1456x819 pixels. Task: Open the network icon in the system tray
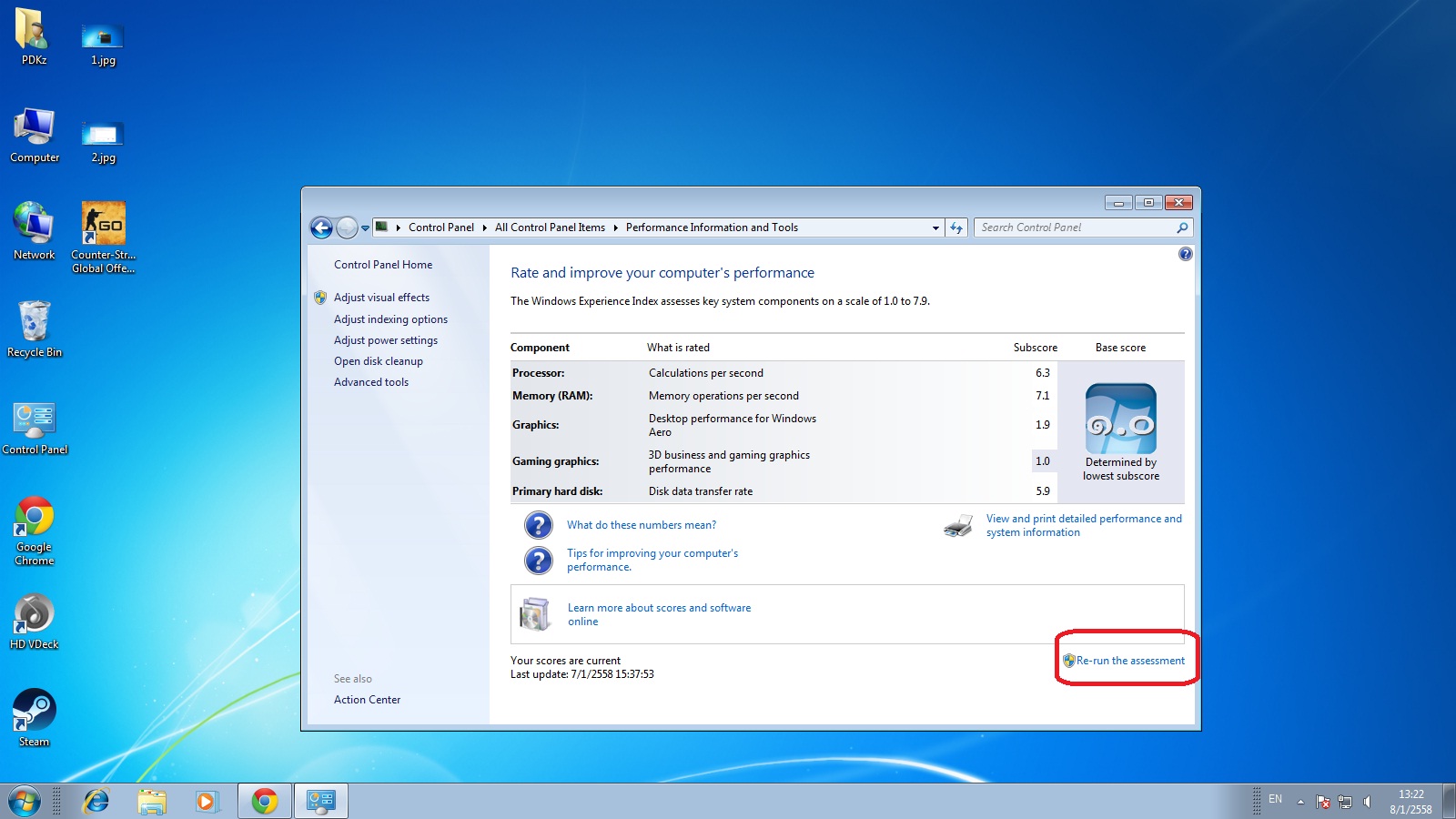tap(1345, 802)
